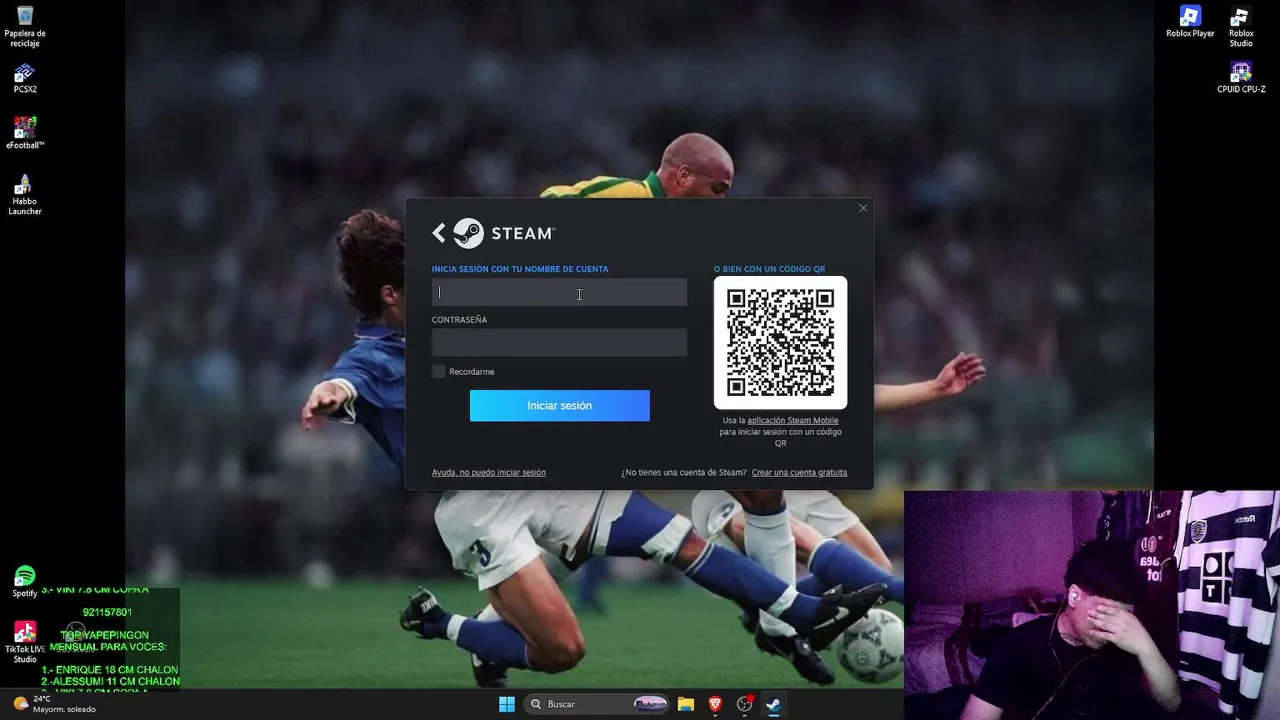Focus the Contraseña password field
The width and height of the screenshot is (1280, 720).
pyautogui.click(x=559, y=343)
